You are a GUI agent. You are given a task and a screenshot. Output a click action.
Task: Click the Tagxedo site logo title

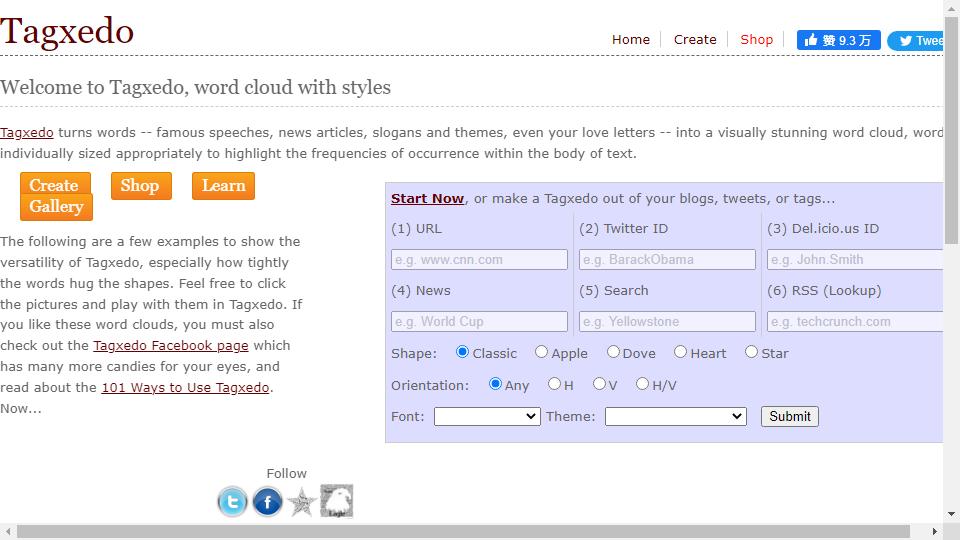coord(67,31)
